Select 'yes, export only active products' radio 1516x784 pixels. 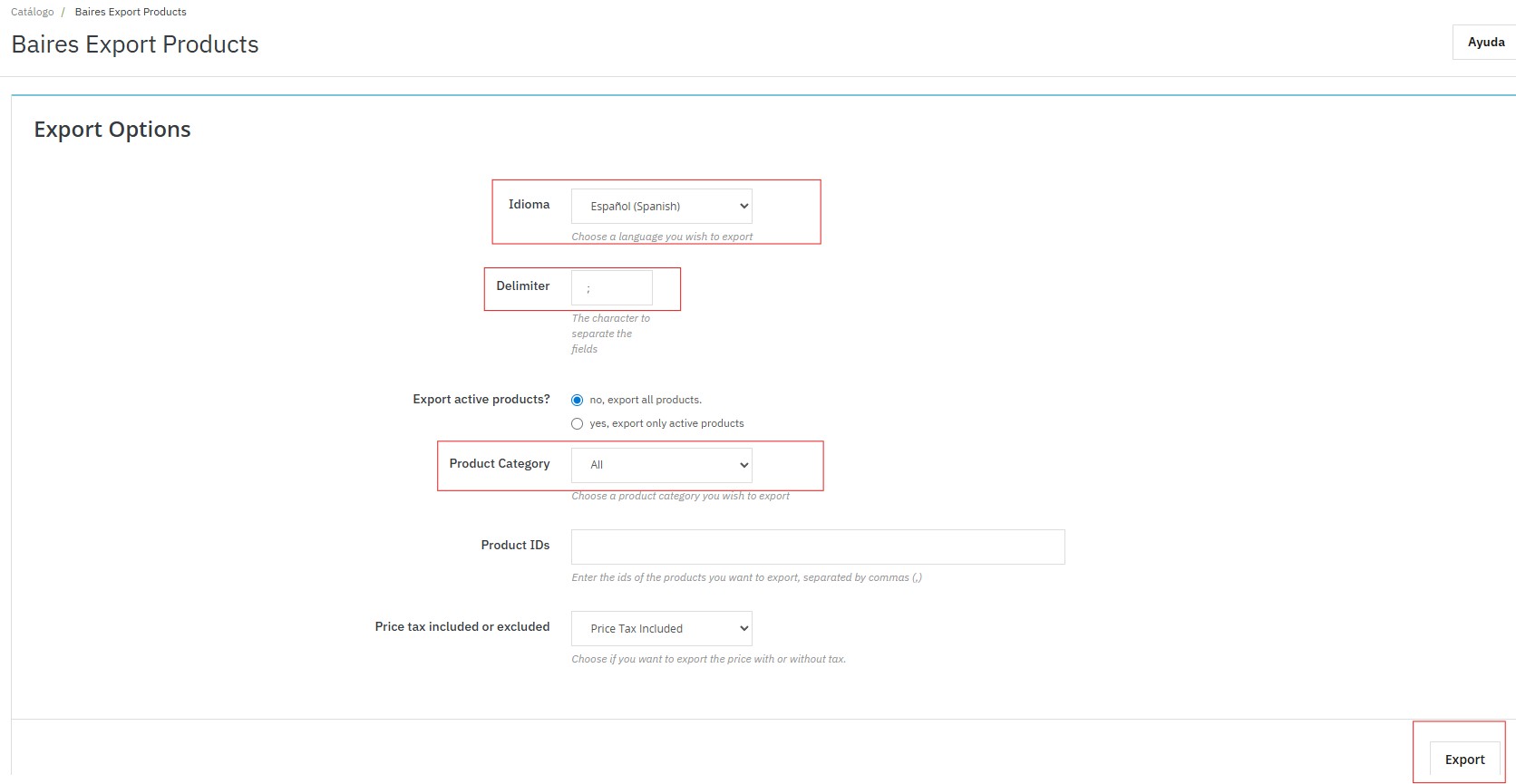point(577,423)
